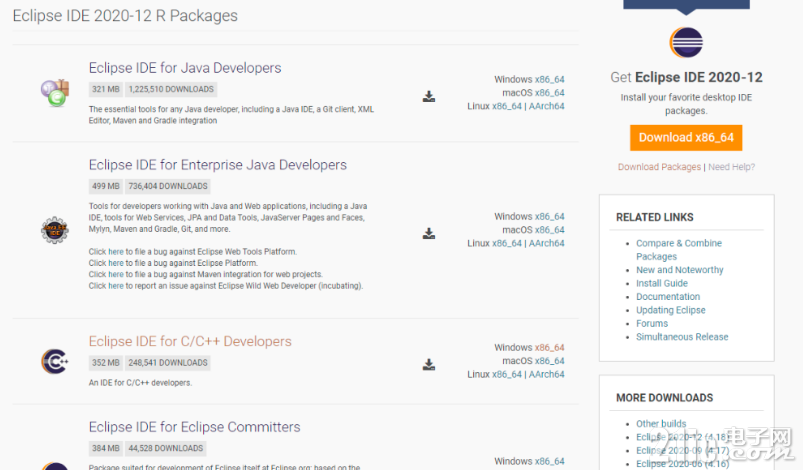This screenshot has height=470, width=803.
Task: Click the MORE DOWNLOADS heading
Action: 664,398
